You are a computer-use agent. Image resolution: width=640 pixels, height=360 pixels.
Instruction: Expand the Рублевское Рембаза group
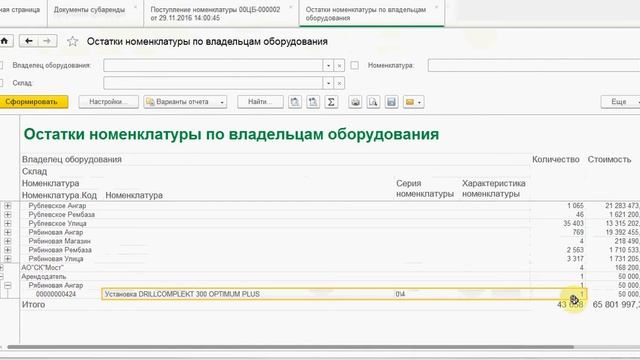8,215
